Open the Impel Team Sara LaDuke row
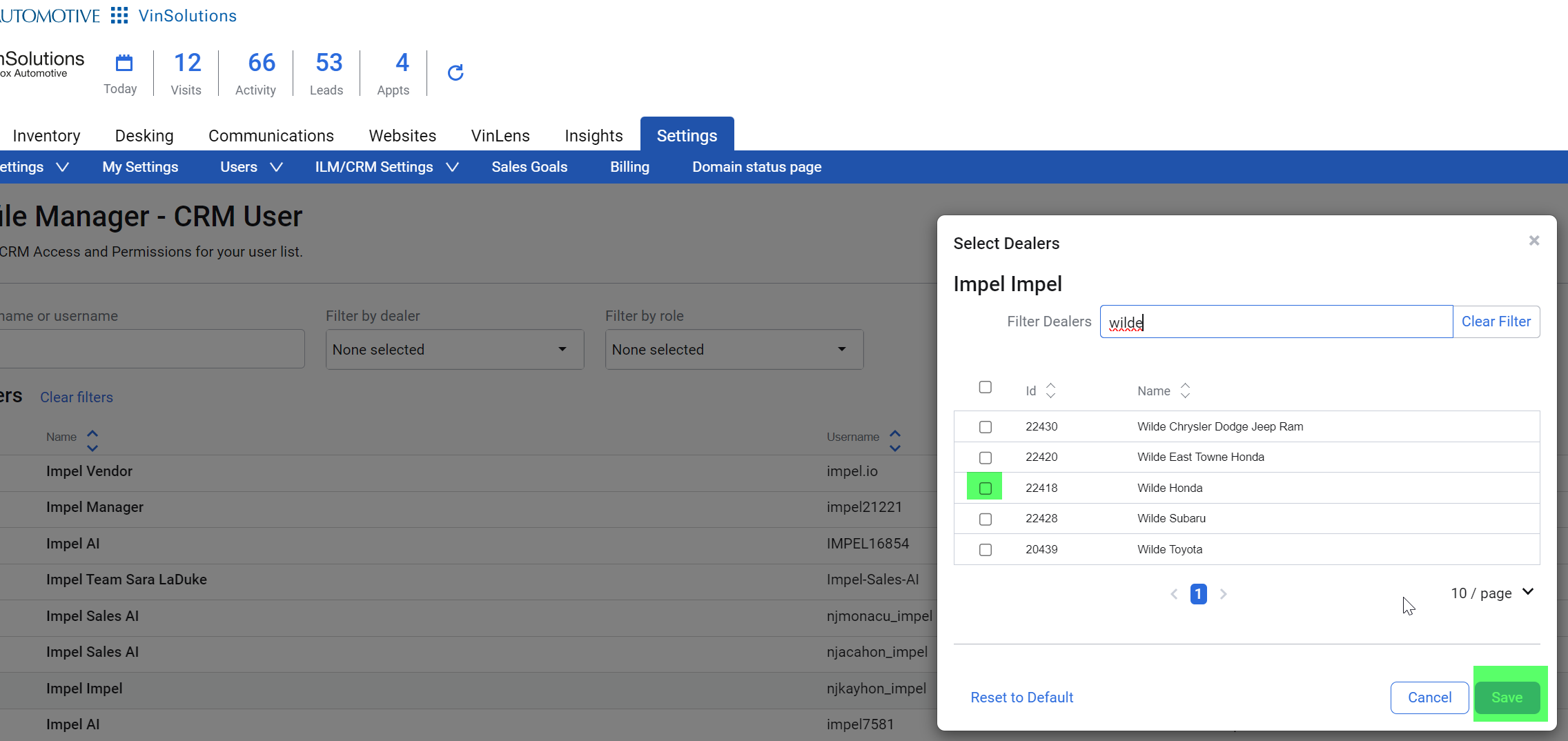This screenshot has height=741, width=1568. click(126, 580)
